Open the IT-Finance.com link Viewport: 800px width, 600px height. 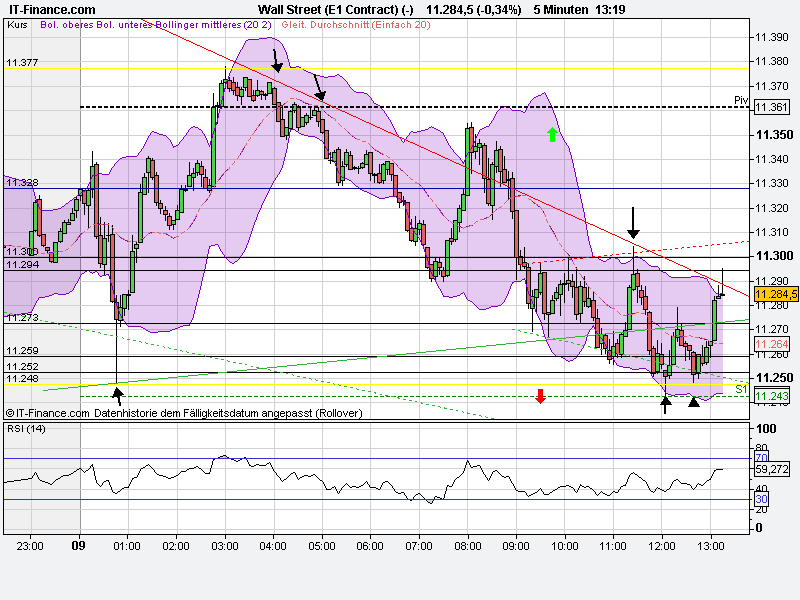[x=50, y=9]
